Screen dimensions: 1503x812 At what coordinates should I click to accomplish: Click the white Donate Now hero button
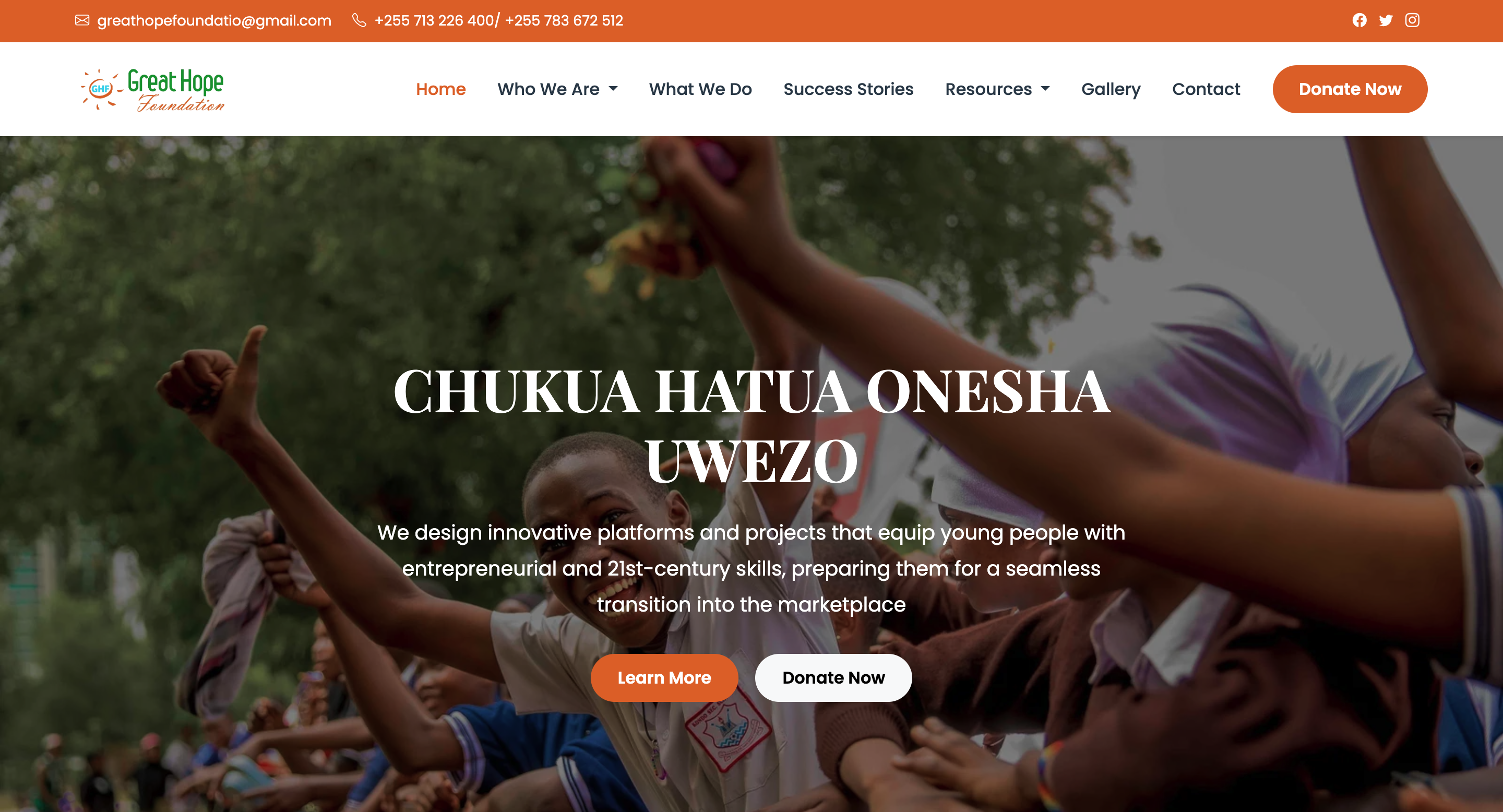pyautogui.click(x=833, y=678)
